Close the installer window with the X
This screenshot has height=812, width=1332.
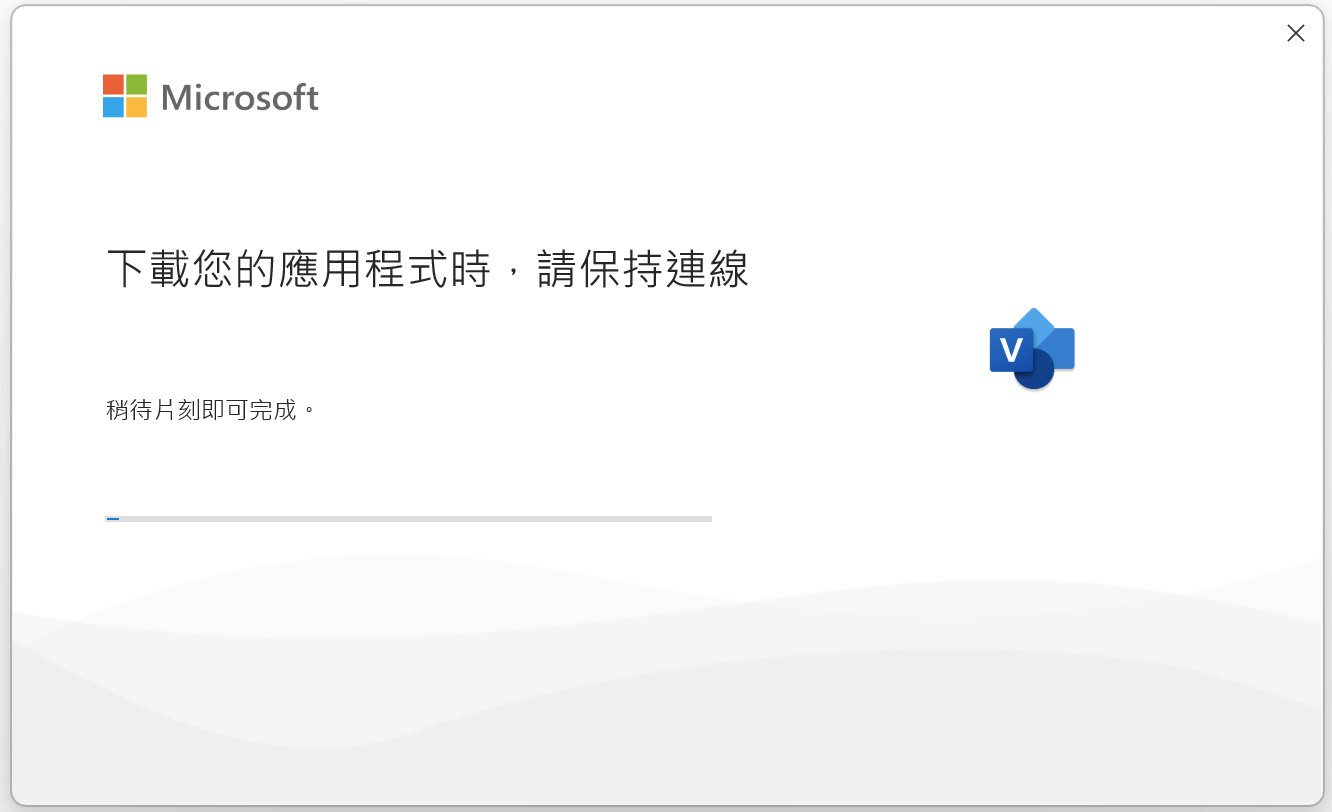(1296, 33)
